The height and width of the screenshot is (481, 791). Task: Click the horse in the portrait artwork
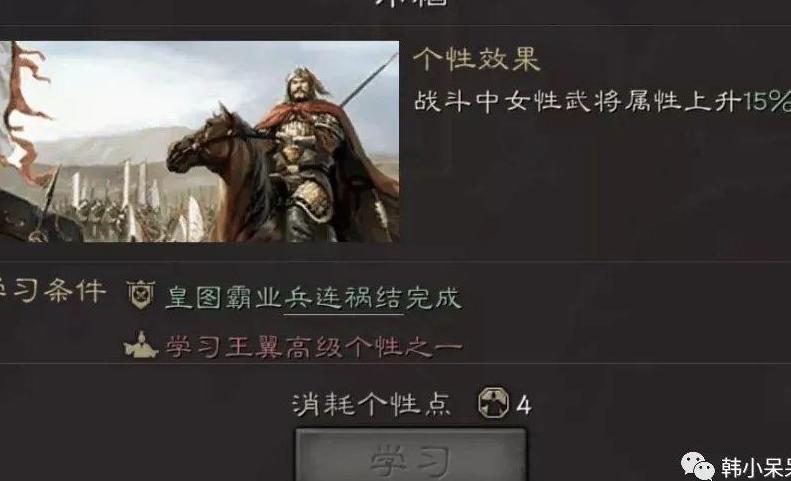click(222, 172)
